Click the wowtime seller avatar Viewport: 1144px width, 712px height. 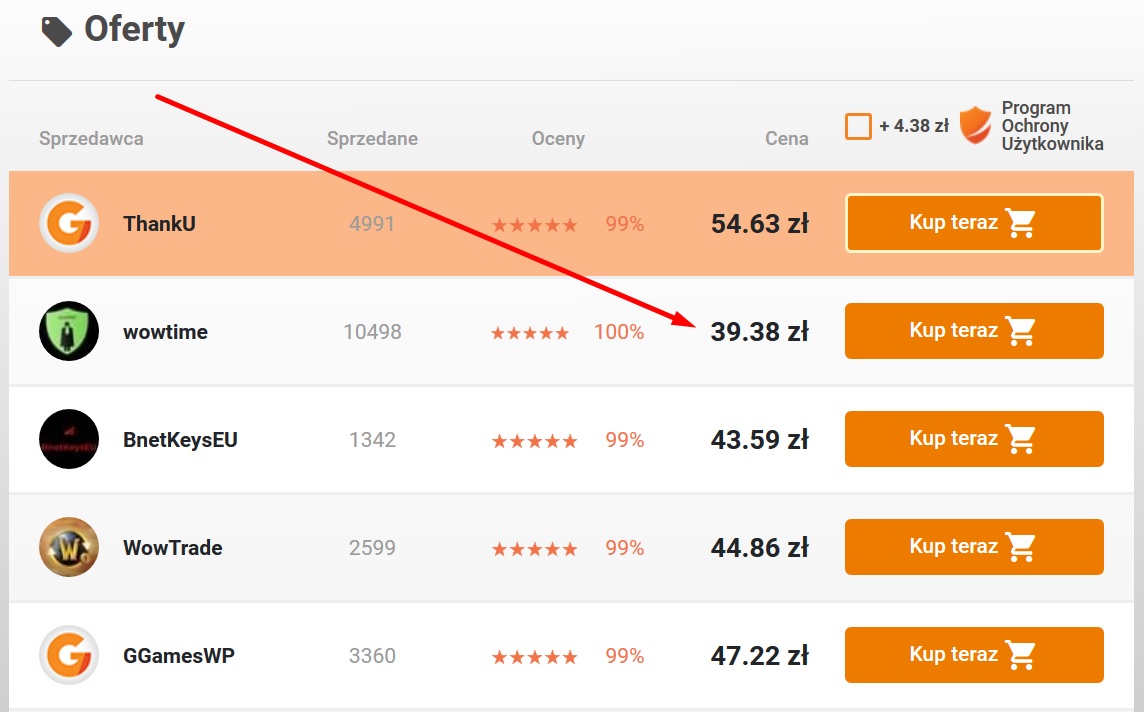(x=69, y=331)
